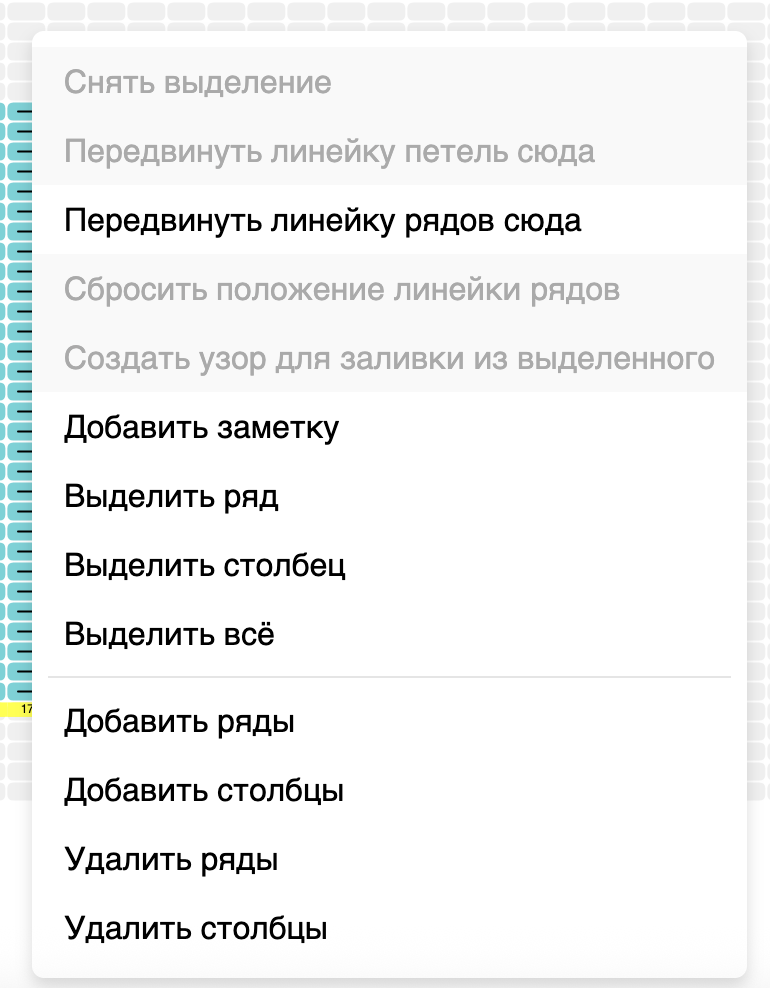Click "Добавить столбцы" to add columns

coord(203,790)
